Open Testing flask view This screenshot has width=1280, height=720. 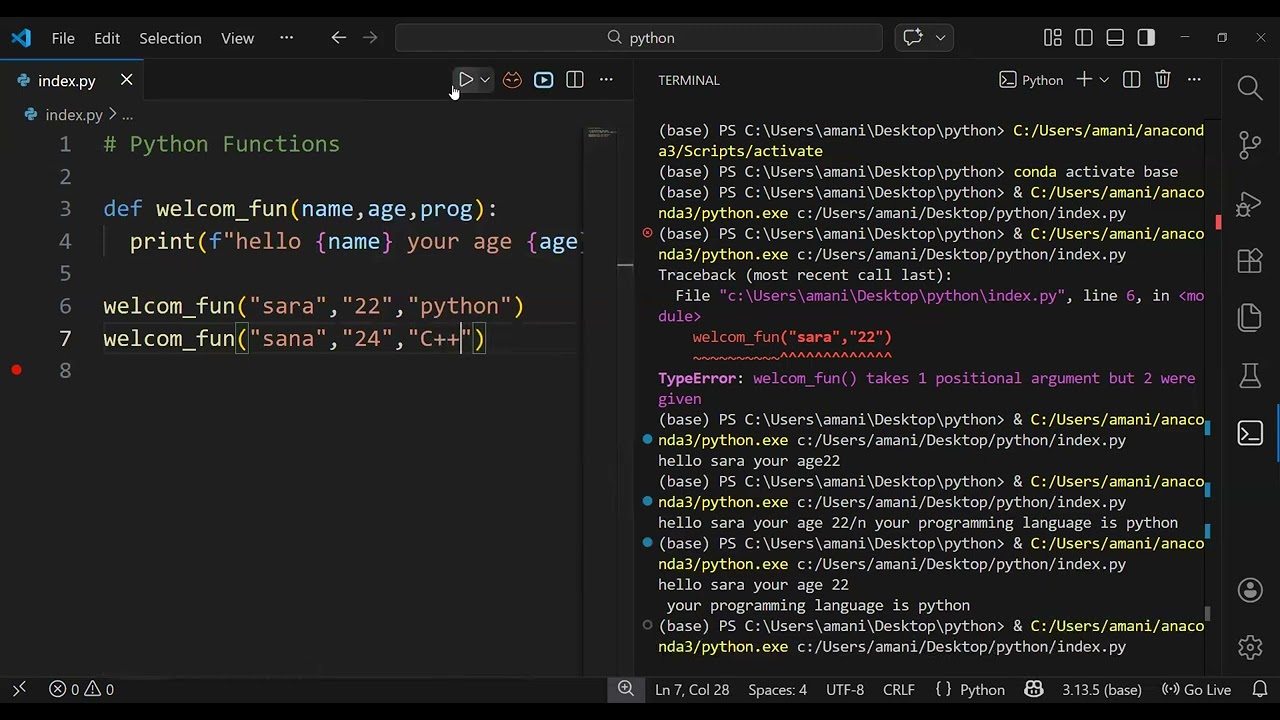point(1250,376)
